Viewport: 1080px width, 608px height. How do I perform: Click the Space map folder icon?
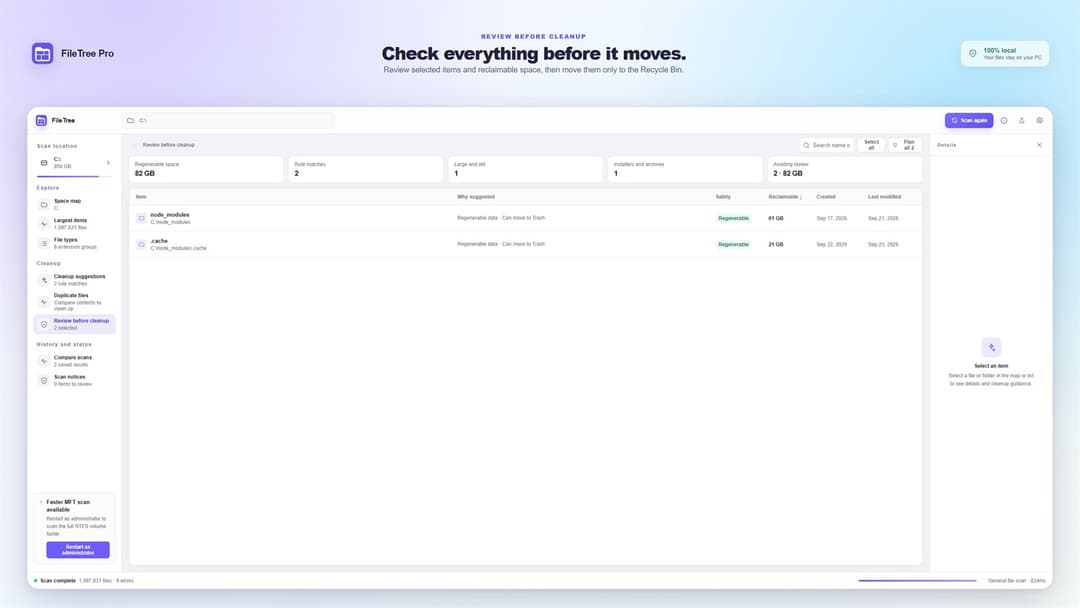pos(44,205)
